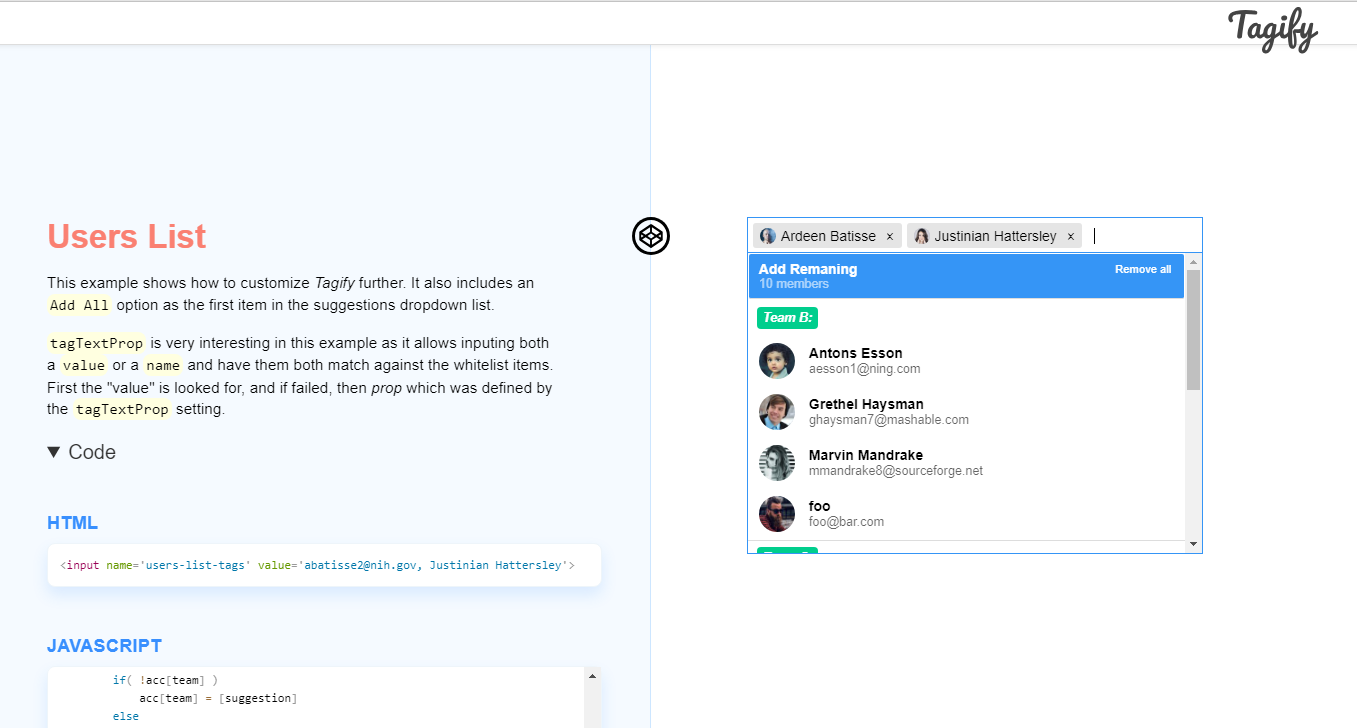
Task: Choose Marvin Mandrake from suggestions
Action: 966,463
